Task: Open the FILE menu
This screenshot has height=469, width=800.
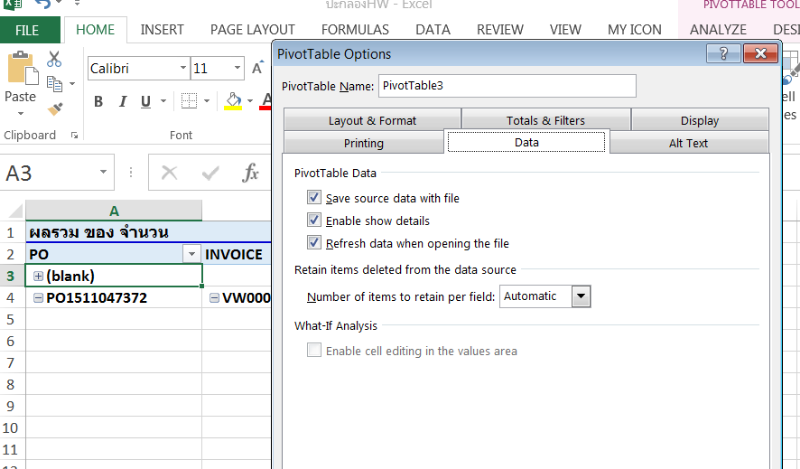Action: (x=27, y=30)
